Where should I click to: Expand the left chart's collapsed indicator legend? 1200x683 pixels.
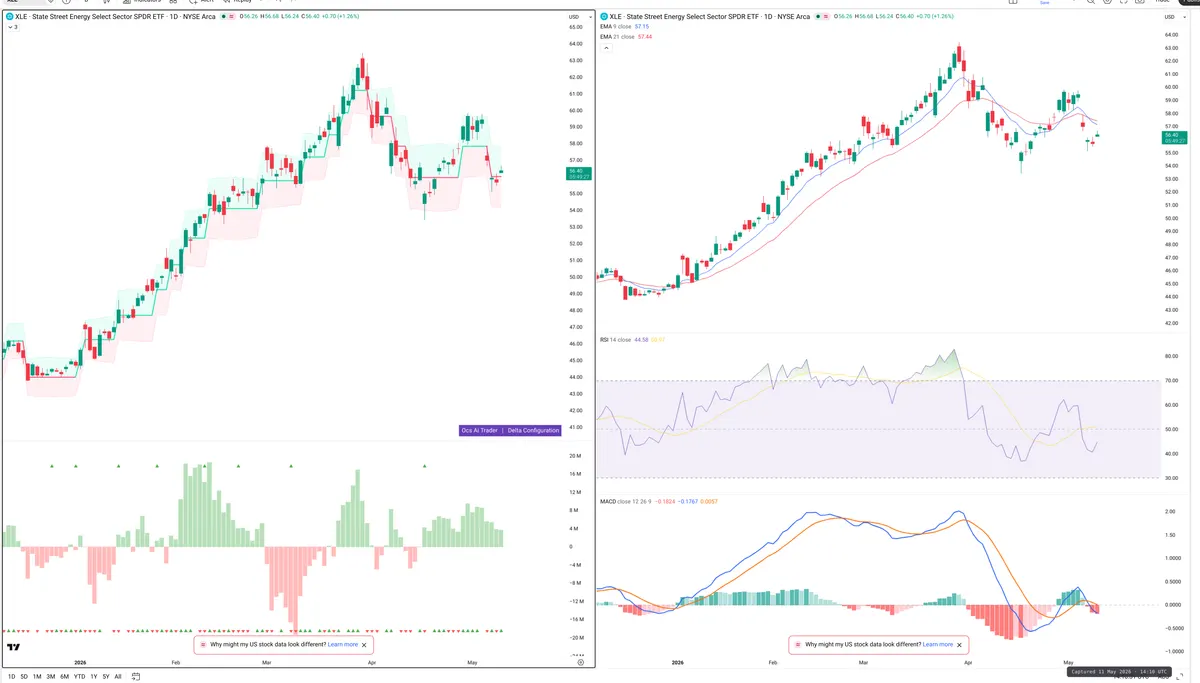tap(11, 27)
